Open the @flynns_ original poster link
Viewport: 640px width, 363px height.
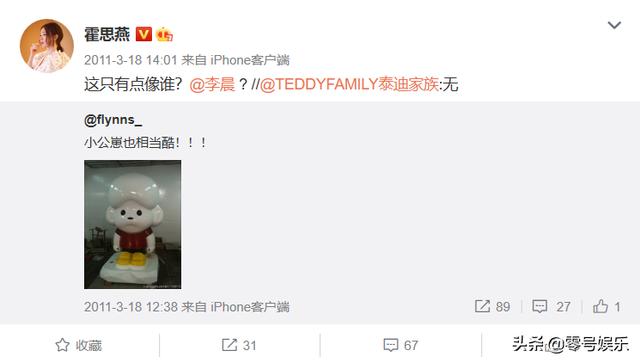[x=113, y=120]
